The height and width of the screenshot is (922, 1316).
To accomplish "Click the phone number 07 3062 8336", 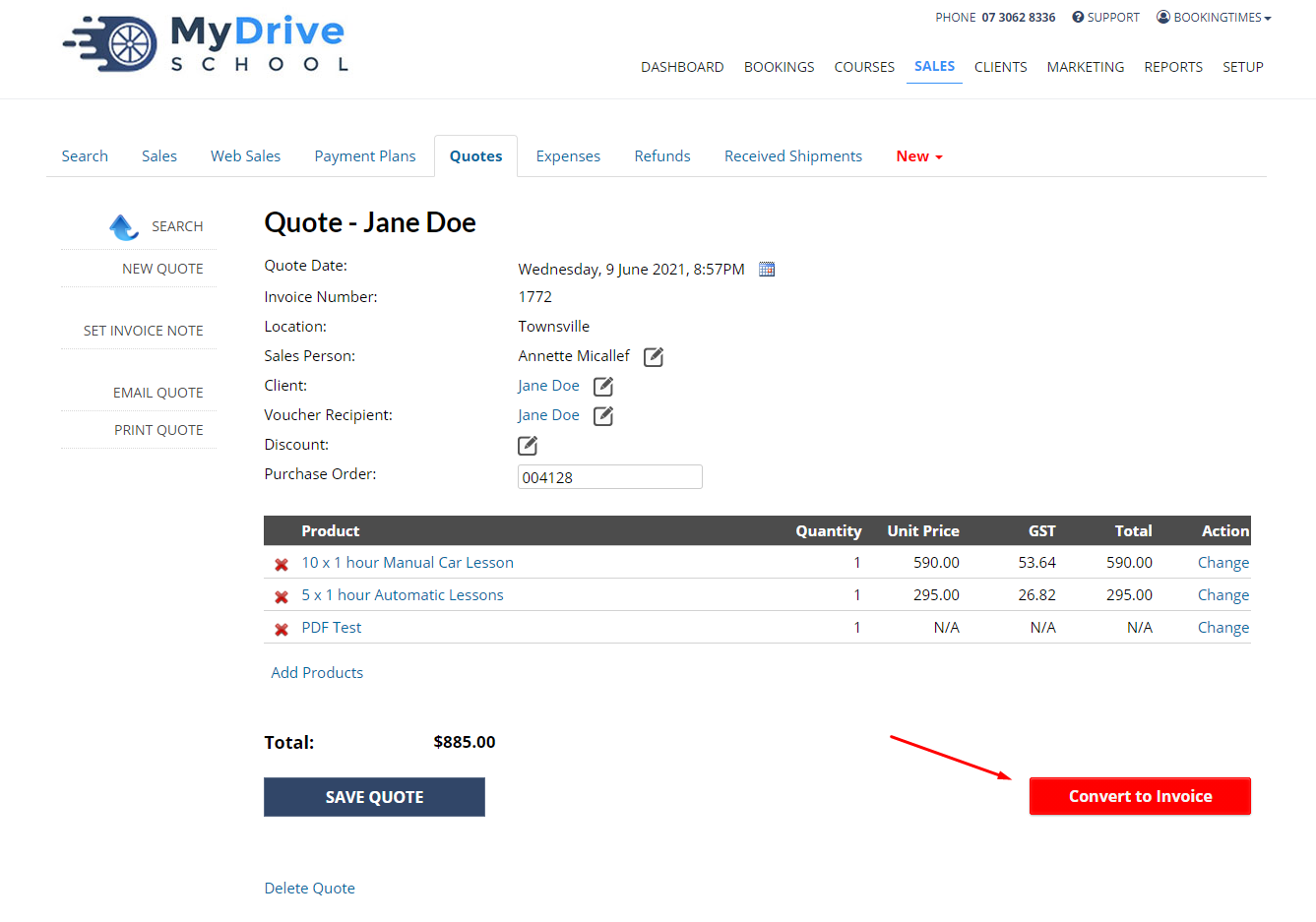I will click(1018, 18).
